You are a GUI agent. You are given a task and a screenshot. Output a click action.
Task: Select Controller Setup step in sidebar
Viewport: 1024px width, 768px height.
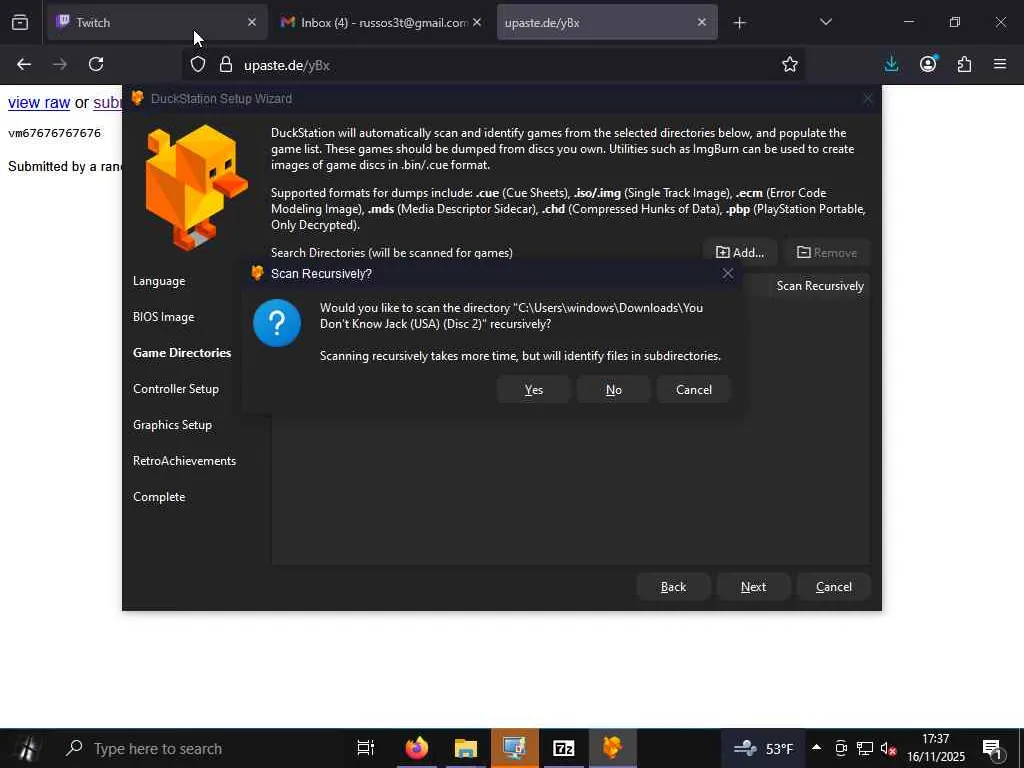click(176, 389)
